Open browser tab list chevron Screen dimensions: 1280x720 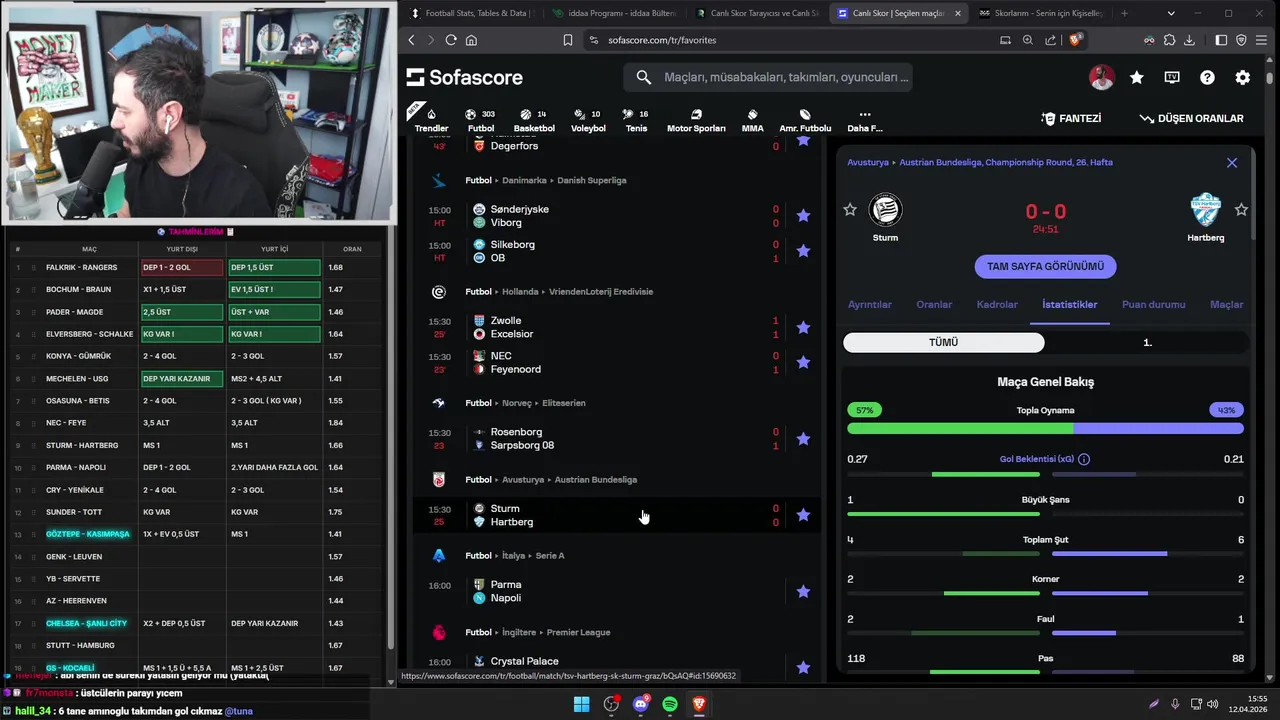[x=1172, y=13]
